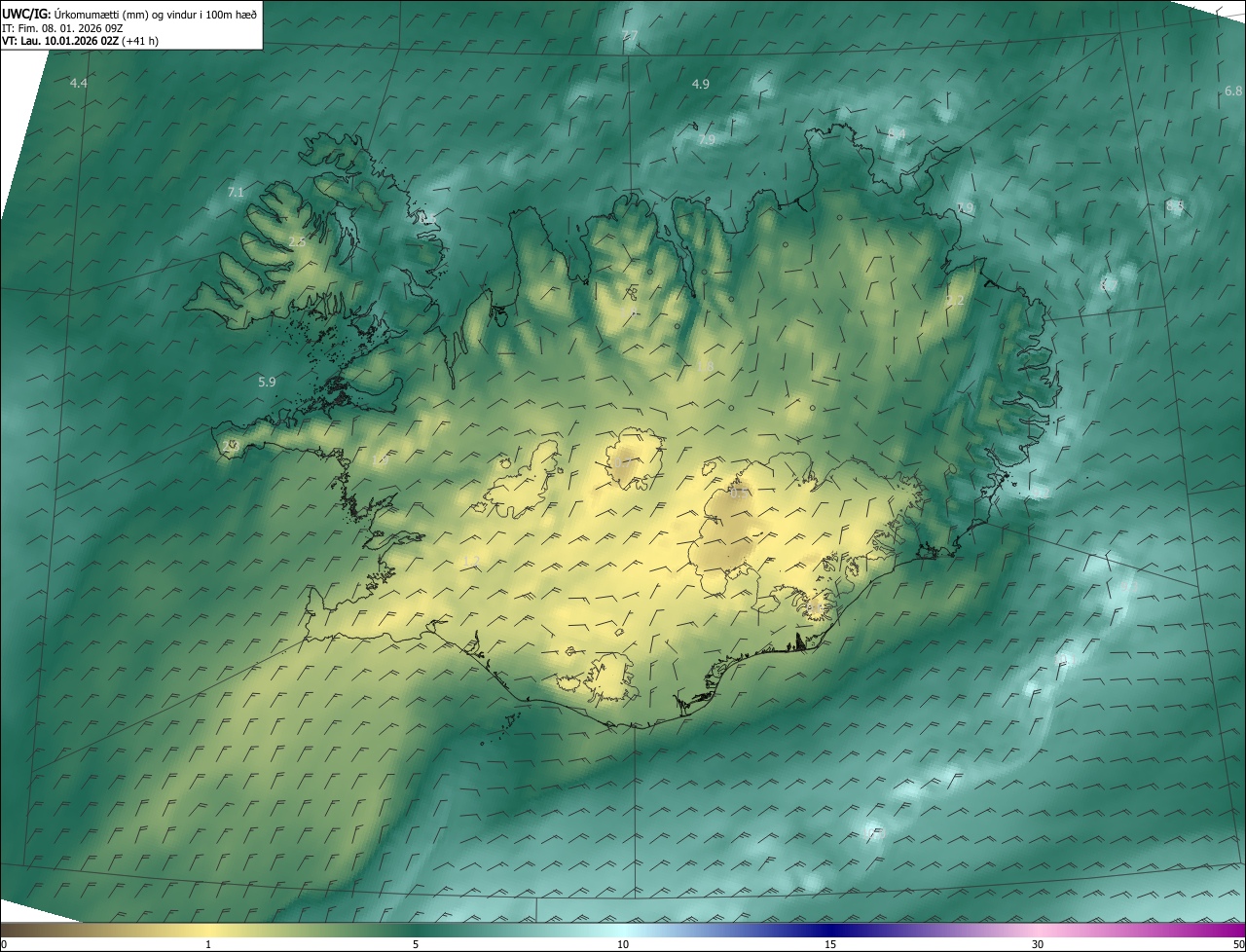Click the '50' tick on the color scale
Viewport: 1246px width, 952px height.
(x=1238, y=944)
